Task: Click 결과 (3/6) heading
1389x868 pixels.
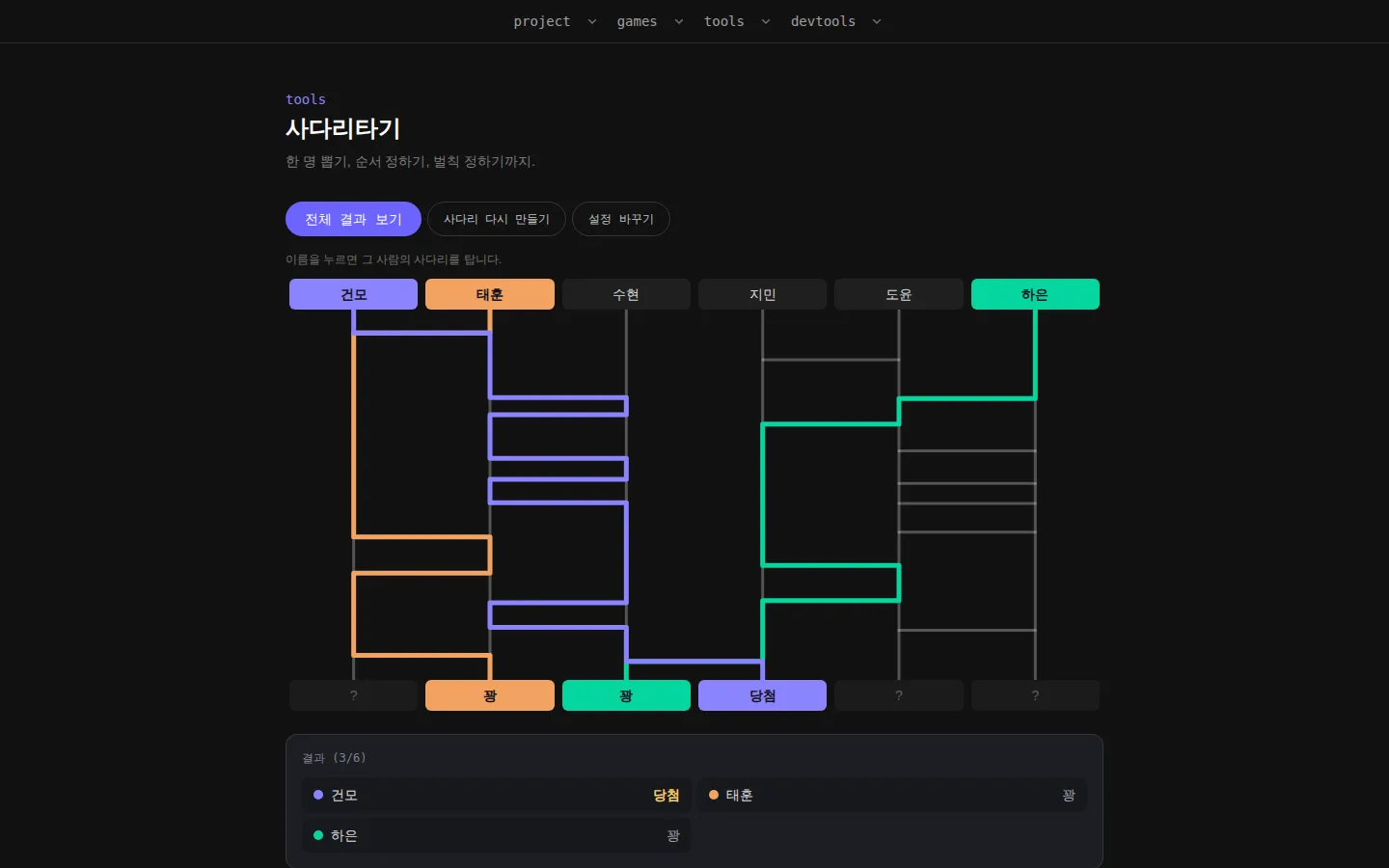Action: click(334, 758)
